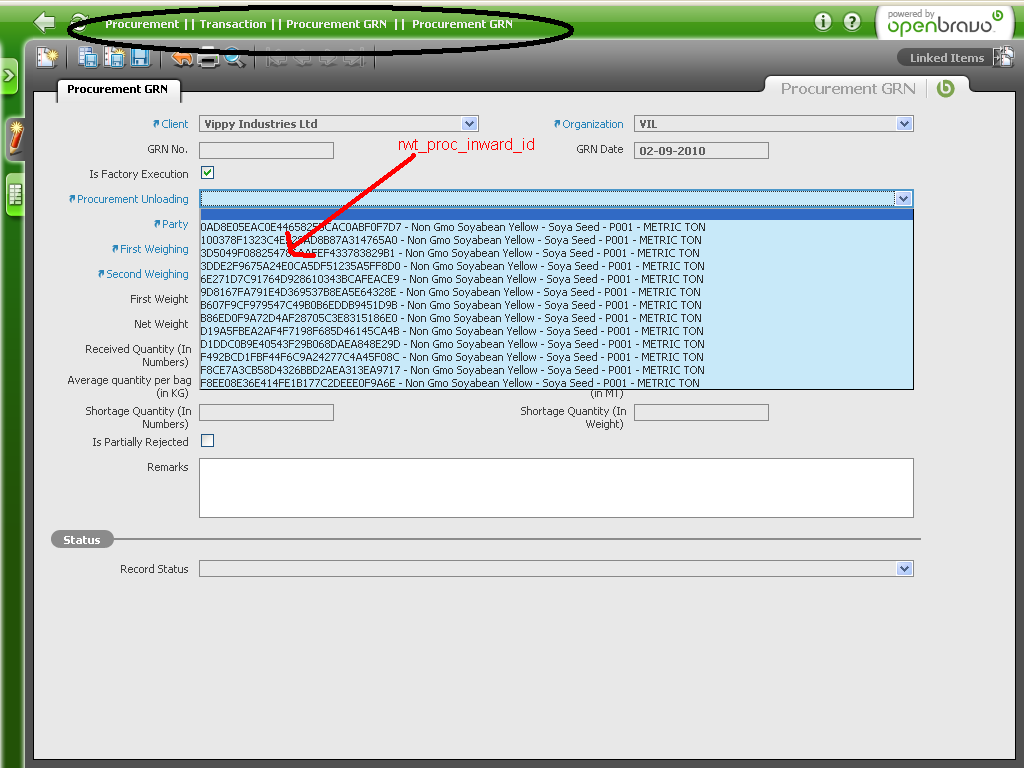This screenshot has height=768, width=1024.
Task: Click the Status section header
Action: point(82,540)
